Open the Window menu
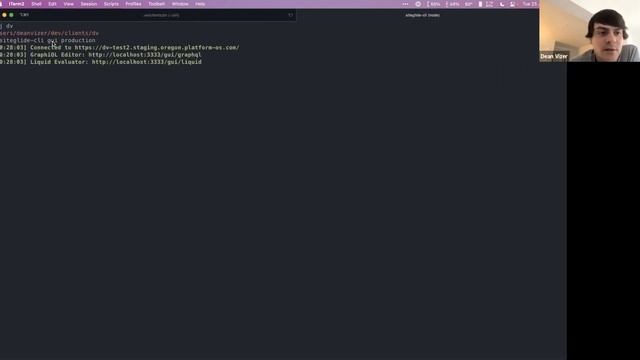The width and height of the screenshot is (640, 360). pos(180,4)
